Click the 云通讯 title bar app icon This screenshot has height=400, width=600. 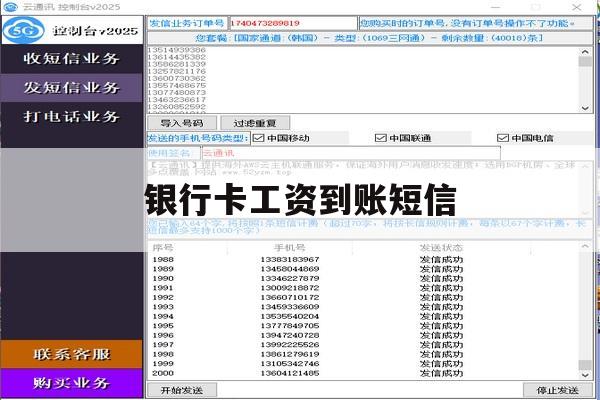pos(10,7)
